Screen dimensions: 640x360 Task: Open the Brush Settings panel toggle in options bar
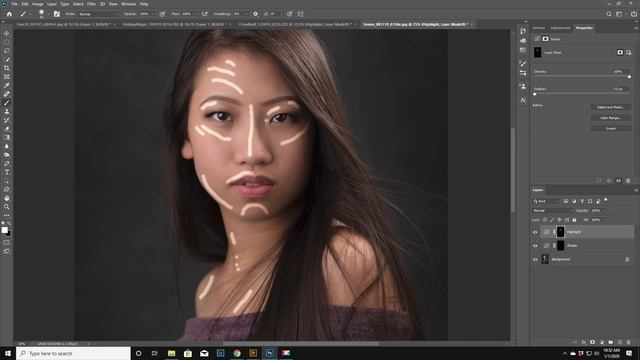[x=57, y=14]
